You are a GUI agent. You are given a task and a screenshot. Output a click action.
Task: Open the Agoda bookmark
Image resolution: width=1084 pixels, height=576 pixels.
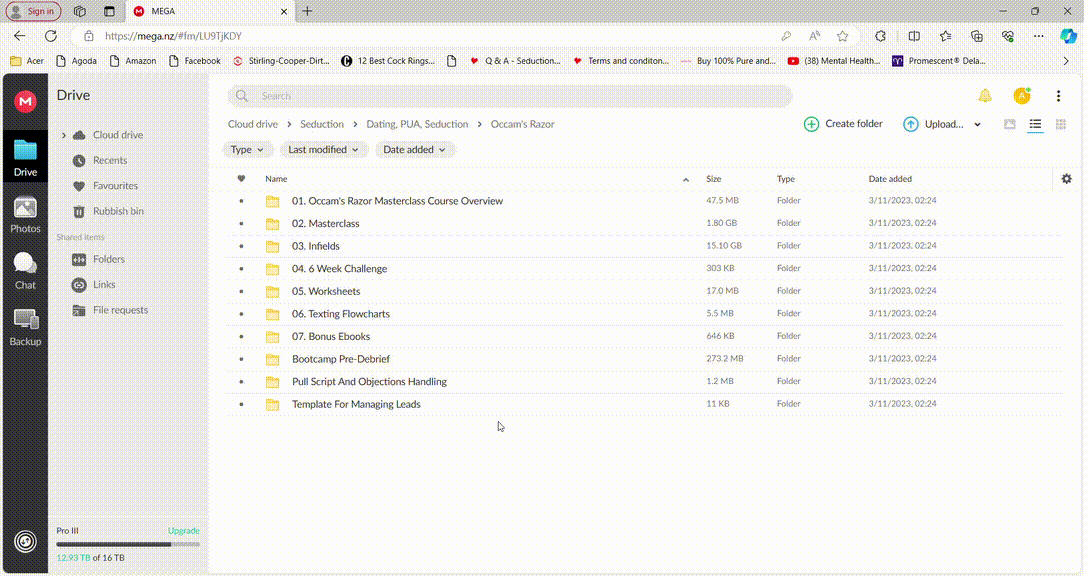tap(77, 61)
